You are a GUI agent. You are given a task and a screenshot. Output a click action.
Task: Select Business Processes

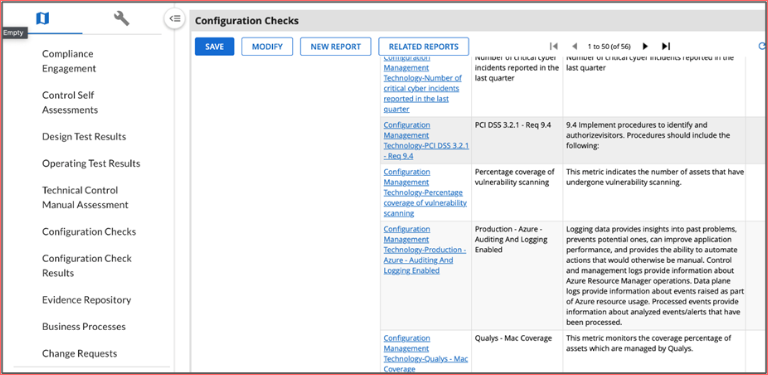[x=84, y=327]
